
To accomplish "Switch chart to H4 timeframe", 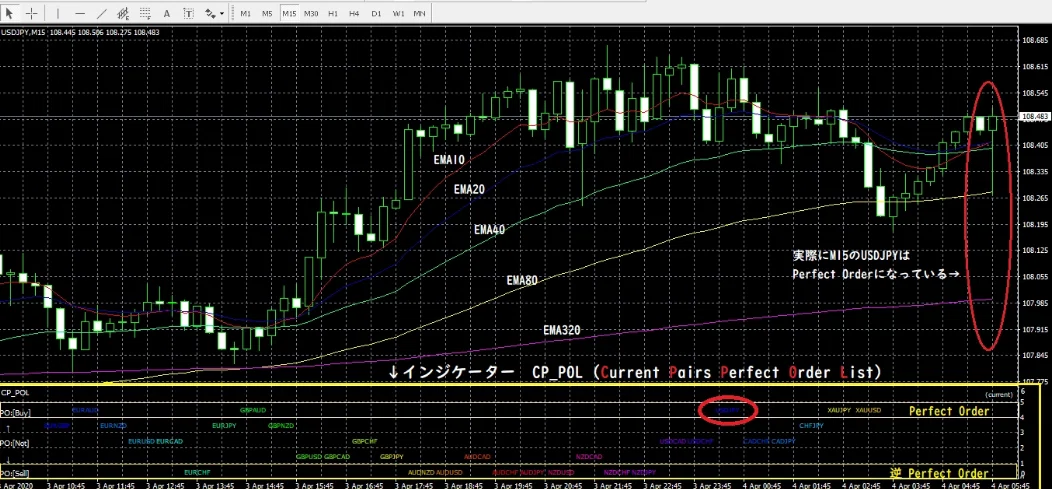I will (355, 13).
